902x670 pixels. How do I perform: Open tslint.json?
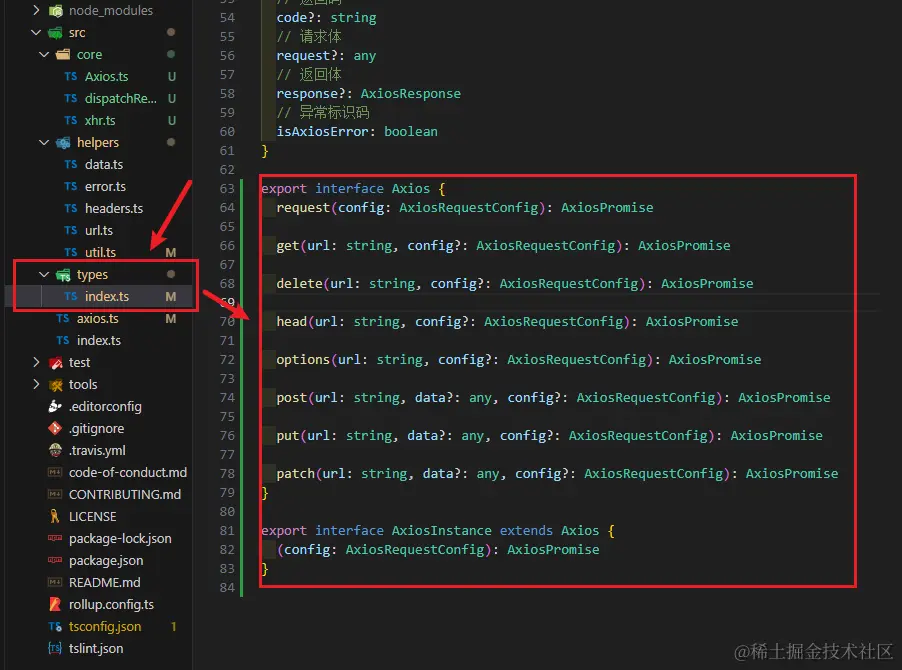(x=96, y=648)
